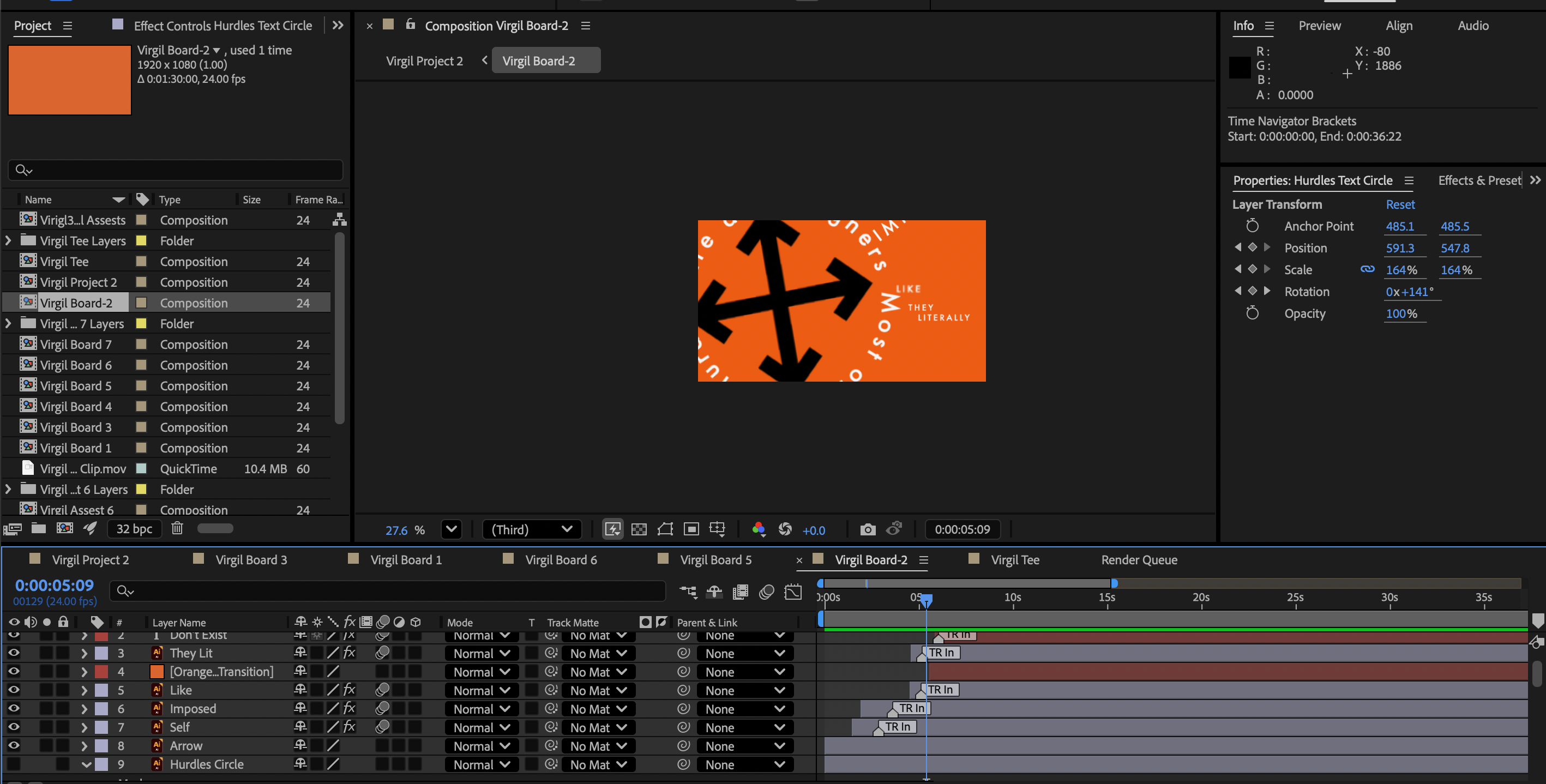
Task: Click the 32 bpc color depth button
Action: (135, 528)
